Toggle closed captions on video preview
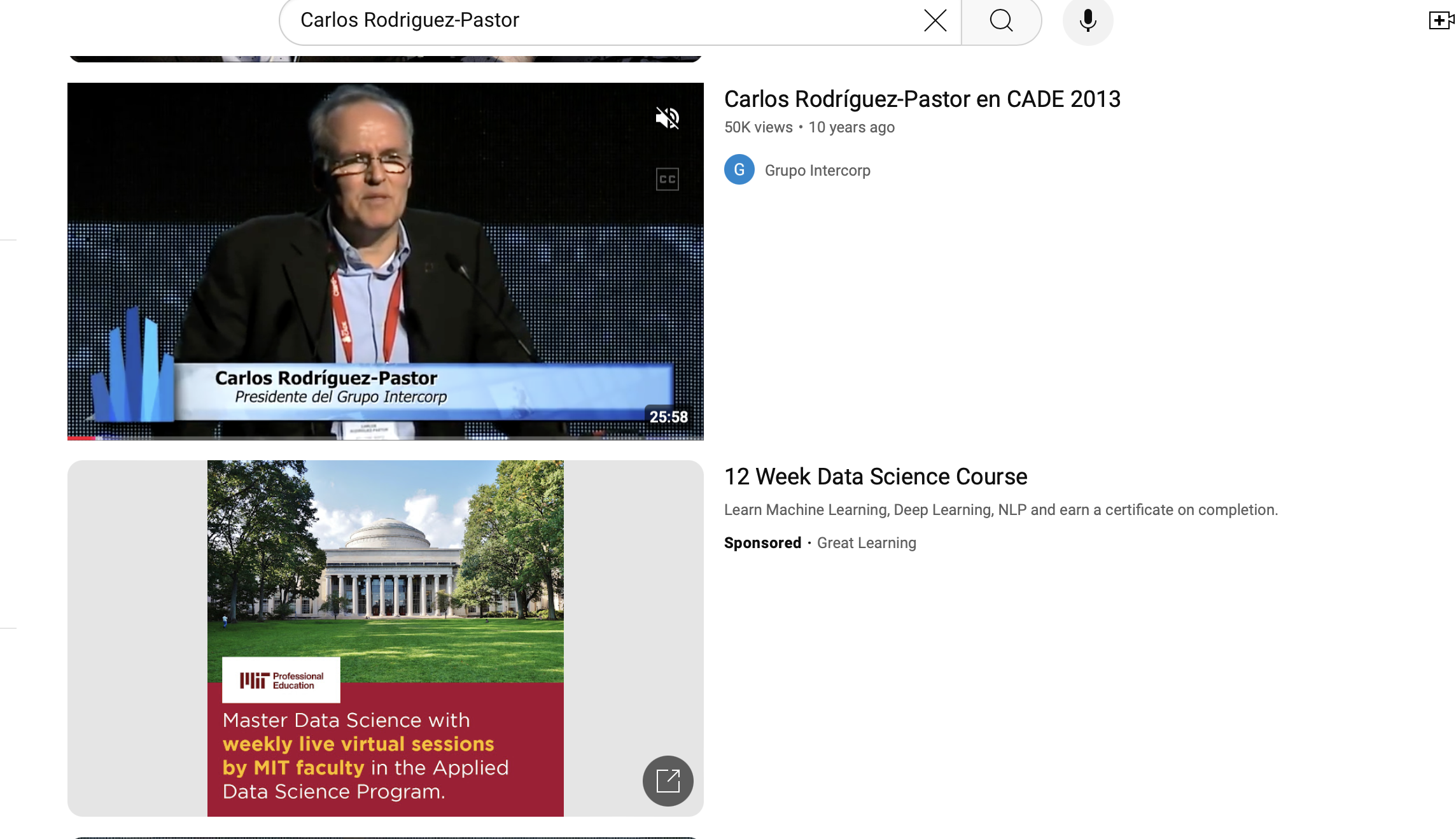Screen dimensions: 1456x839 pyautogui.click(x=668, y=179)
